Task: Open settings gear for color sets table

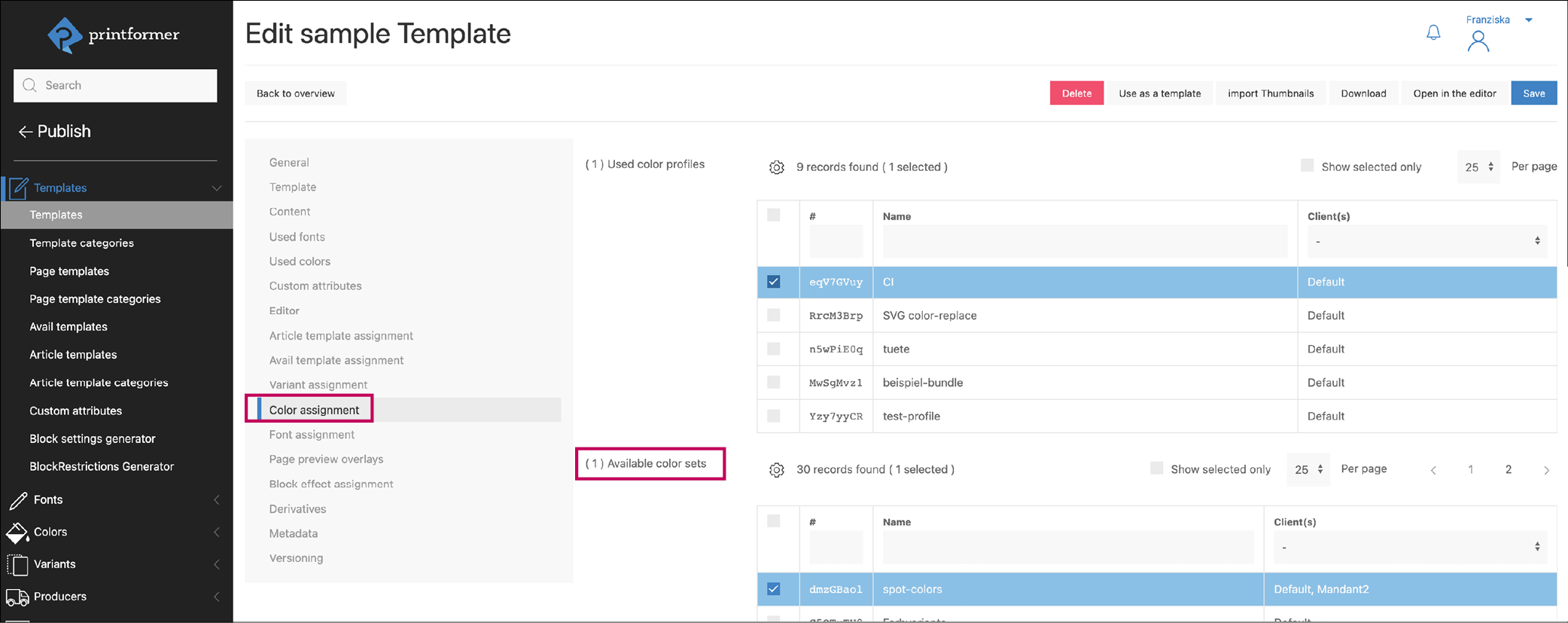Action: pos(776,470)
